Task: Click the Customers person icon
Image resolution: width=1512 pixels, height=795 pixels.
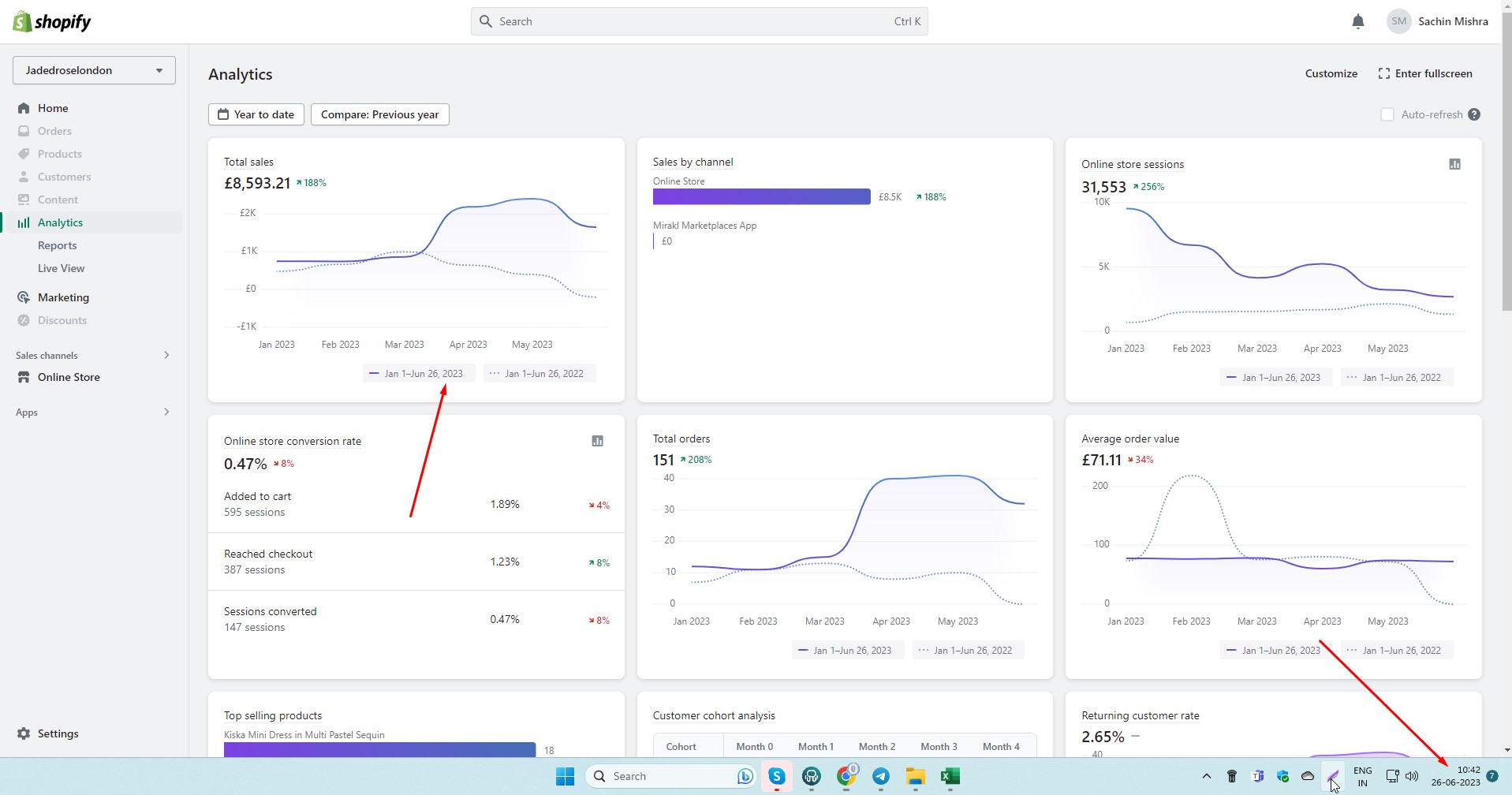Action: (x=24, y=177)
